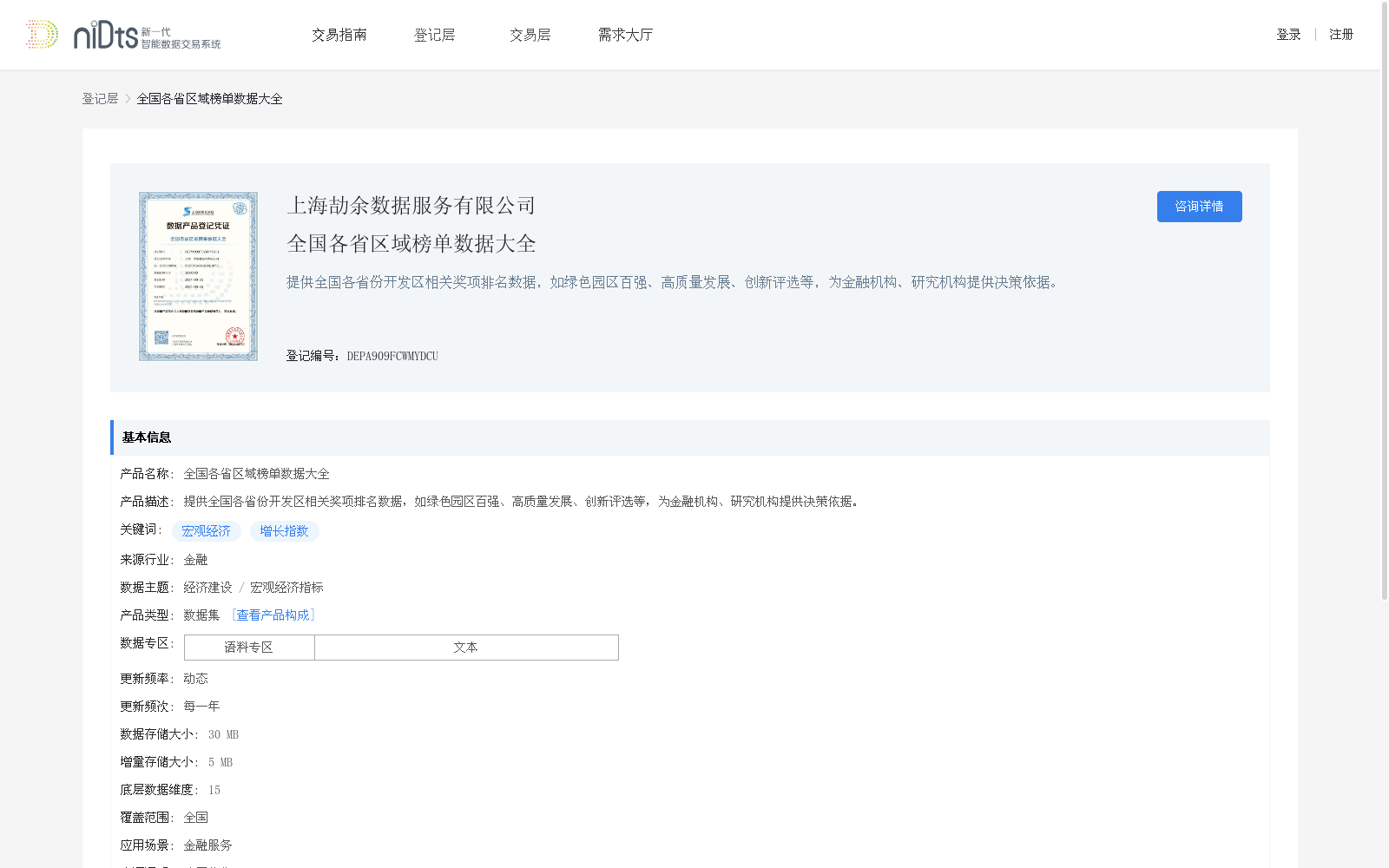The width and height of the screenshot is (1389, 868).
Task: Select data storage size 30 MB
Action: tap(223, 734)
